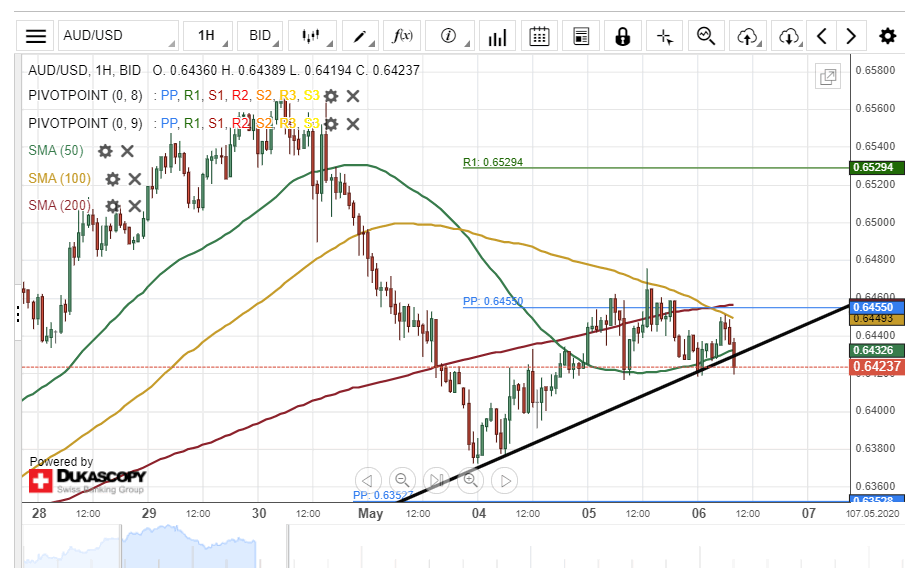Click the toolbar right arrow
Image resolution: width=913 pixels, height=572 pixels.
click(851, 36)
